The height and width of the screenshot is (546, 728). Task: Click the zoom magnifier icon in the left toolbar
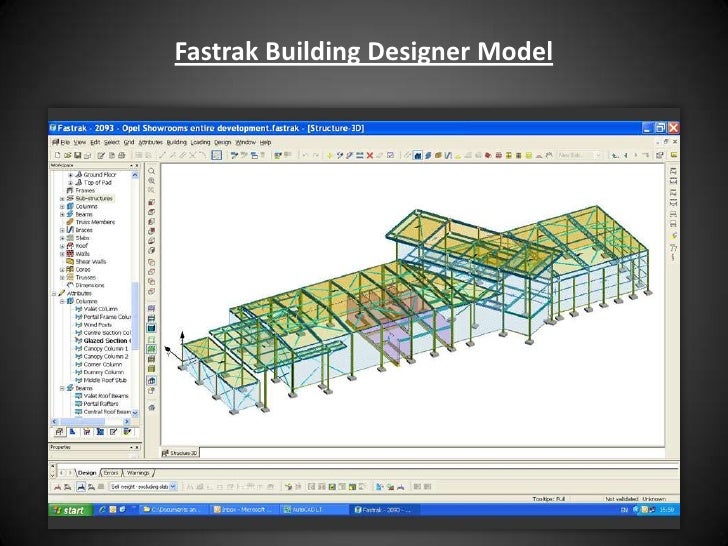(x=151, y=171)
